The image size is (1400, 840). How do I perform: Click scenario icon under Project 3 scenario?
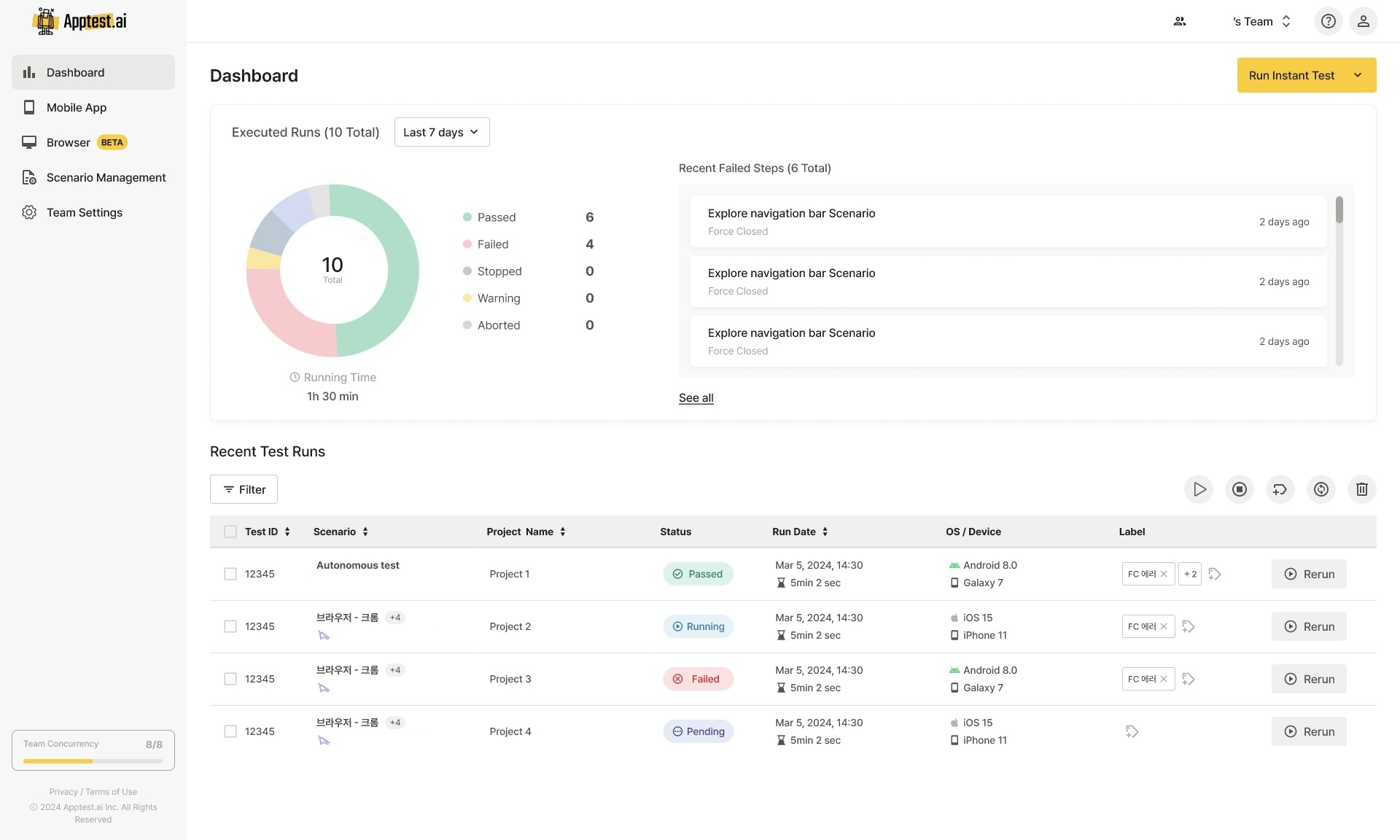click(324, 688)
